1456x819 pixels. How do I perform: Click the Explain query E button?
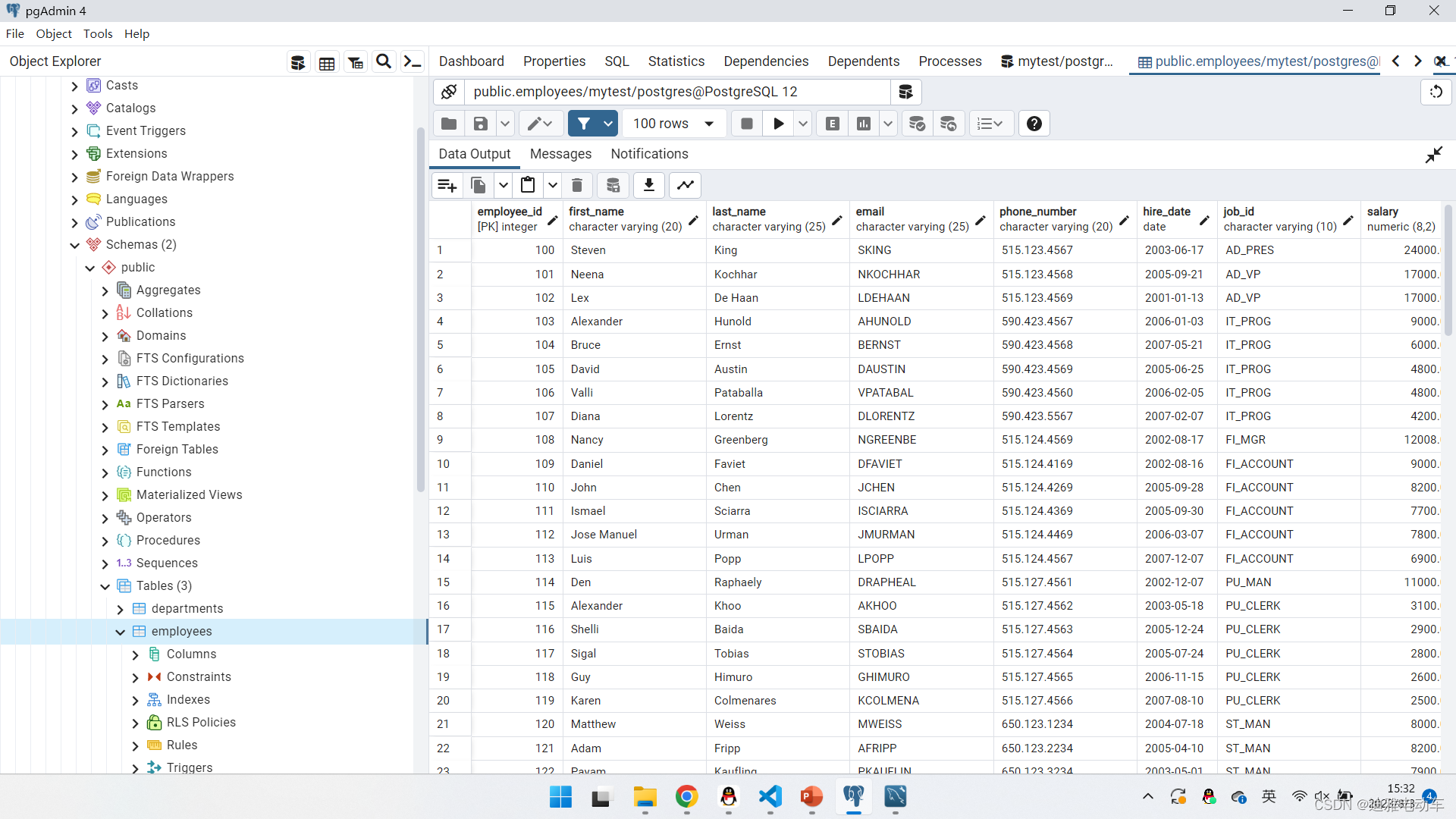[833, 124]
